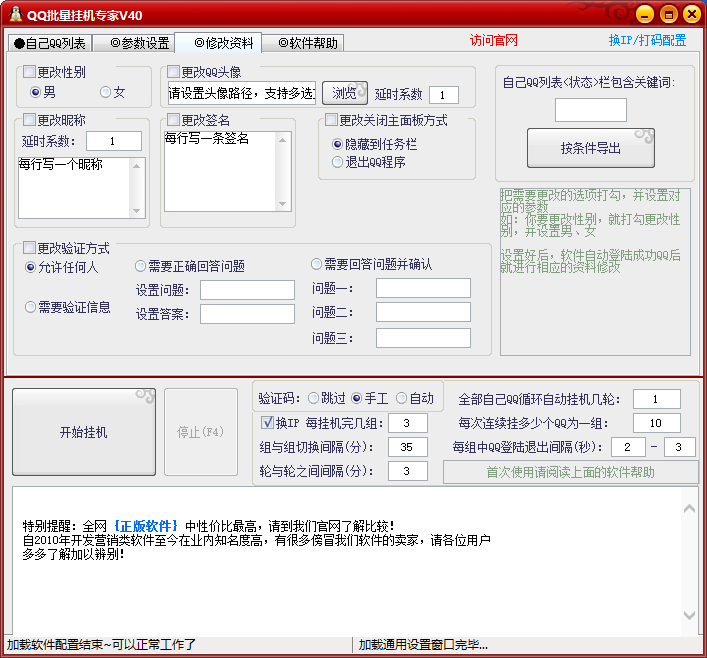Click the avatar path input field

click(x=242, y=93)
